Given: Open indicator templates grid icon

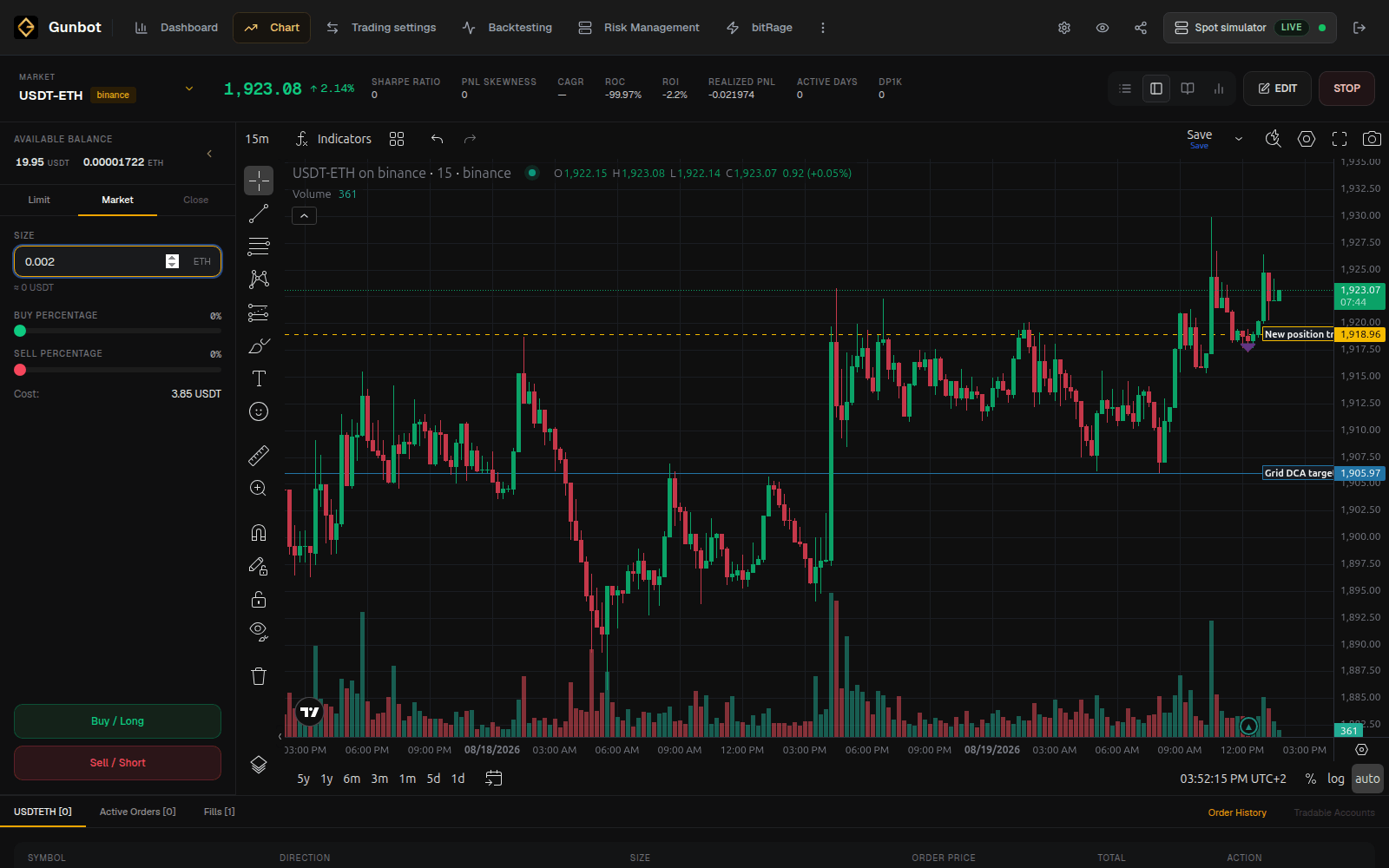Looking at the screenshot, I should coord(397,139).
